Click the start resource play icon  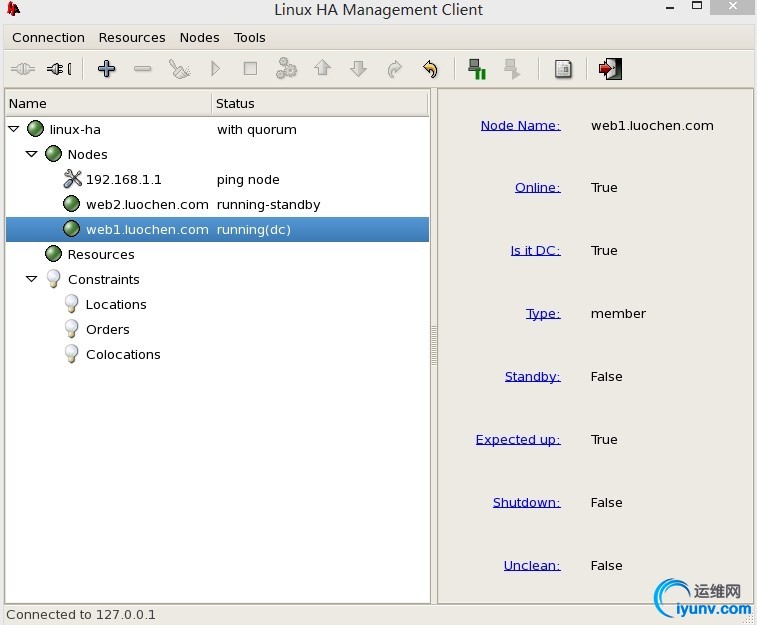point(215,69)
